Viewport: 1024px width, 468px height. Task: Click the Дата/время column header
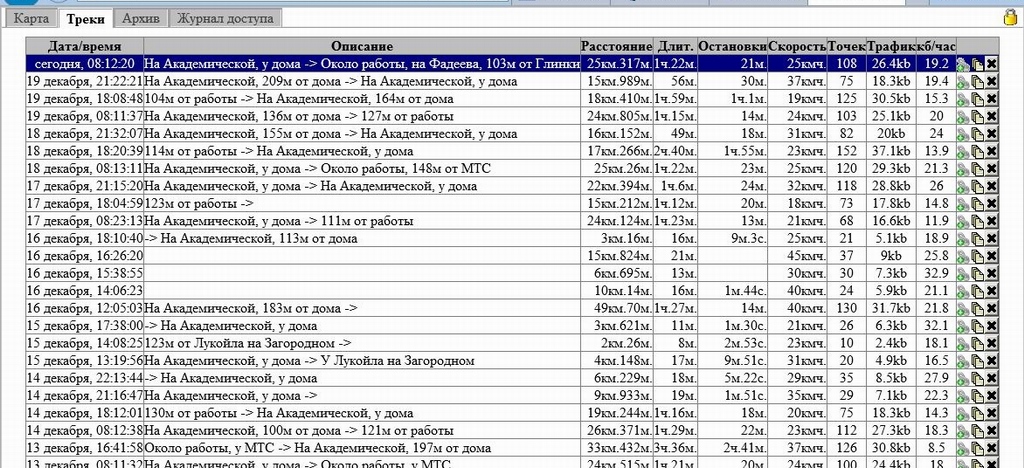[84, 46]
